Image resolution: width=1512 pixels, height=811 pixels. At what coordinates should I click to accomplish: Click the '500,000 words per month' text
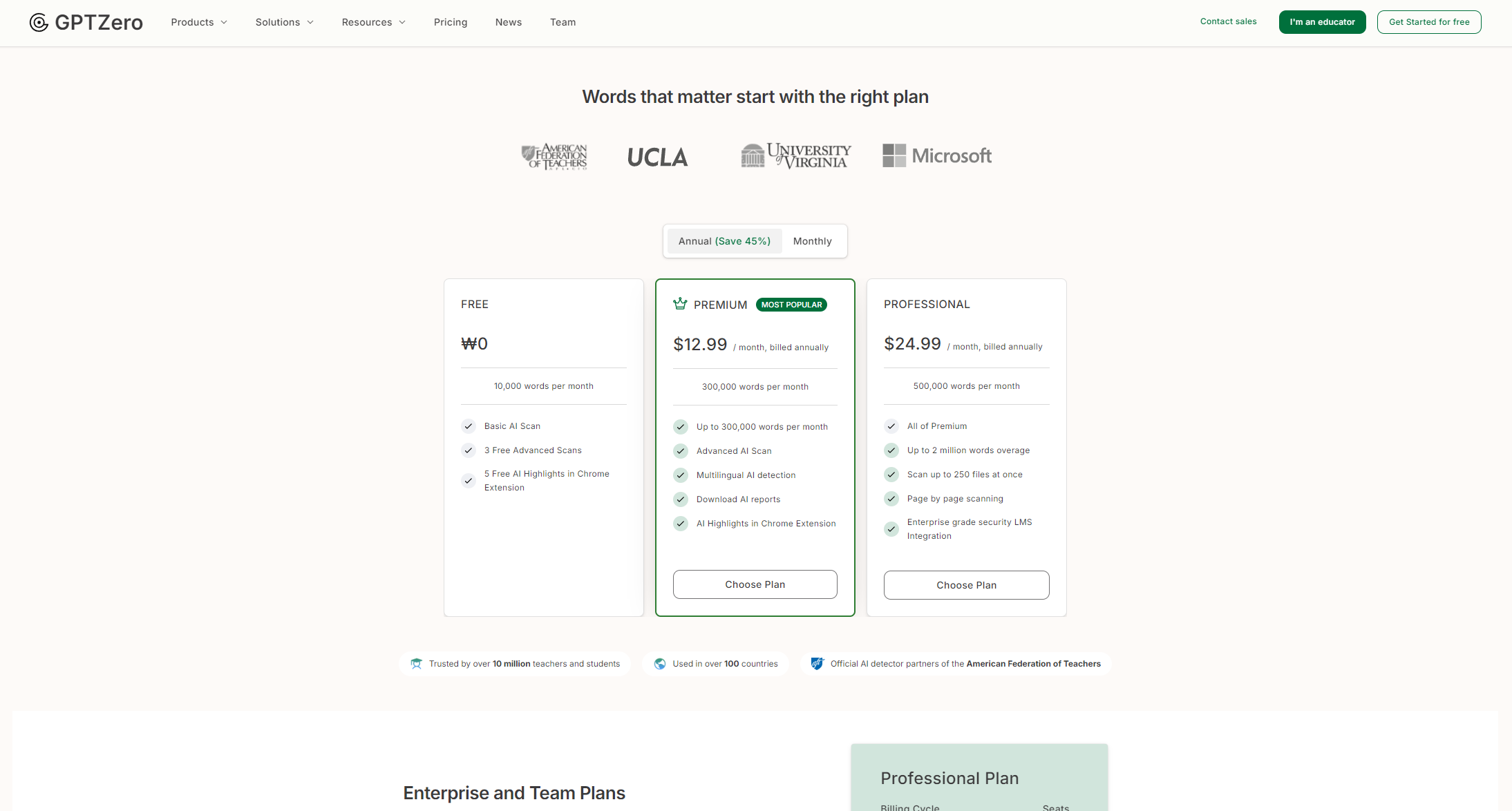click(967, 386)
